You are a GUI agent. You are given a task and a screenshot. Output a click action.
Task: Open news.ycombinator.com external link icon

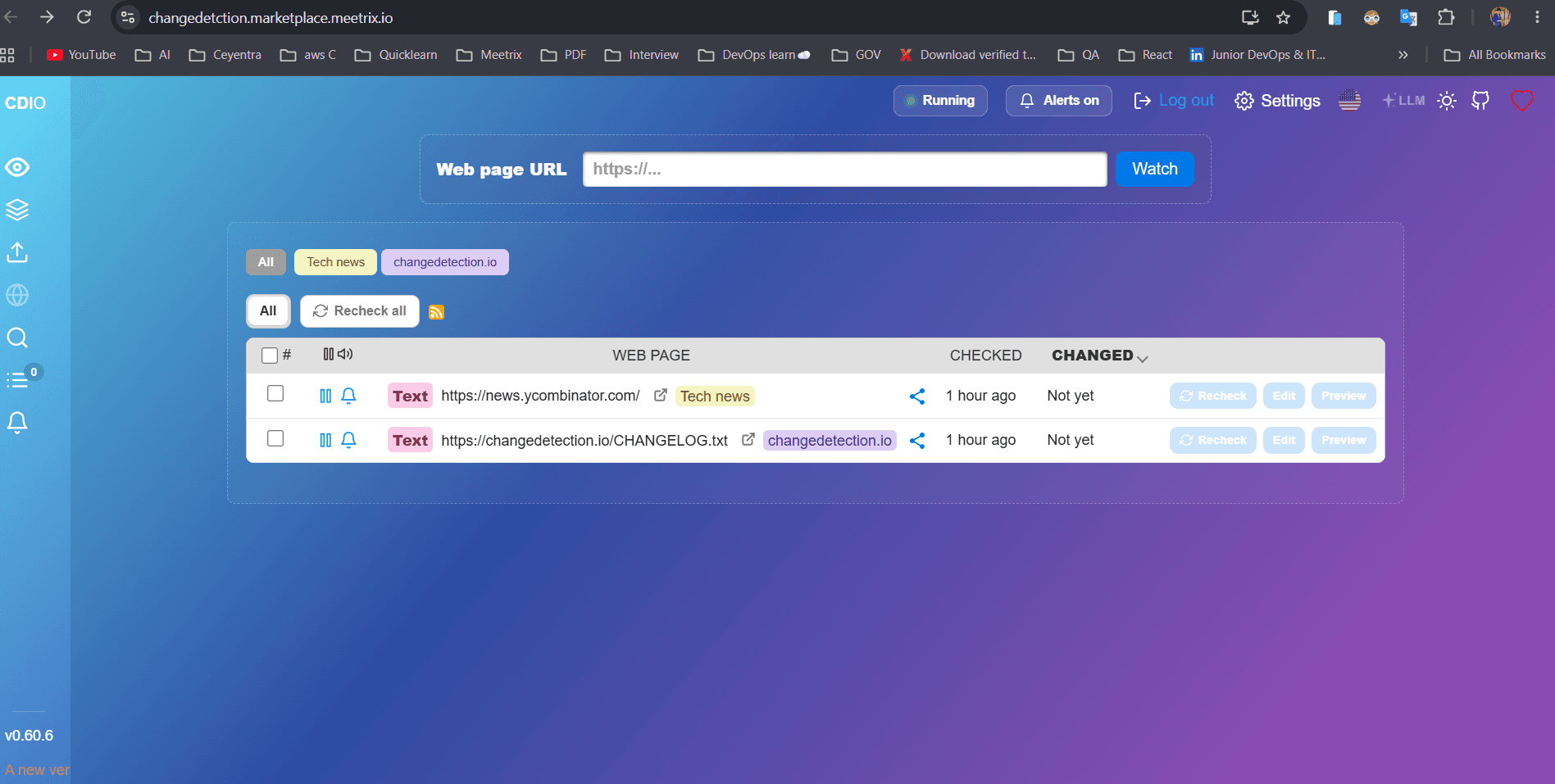(x=660, y=395)
